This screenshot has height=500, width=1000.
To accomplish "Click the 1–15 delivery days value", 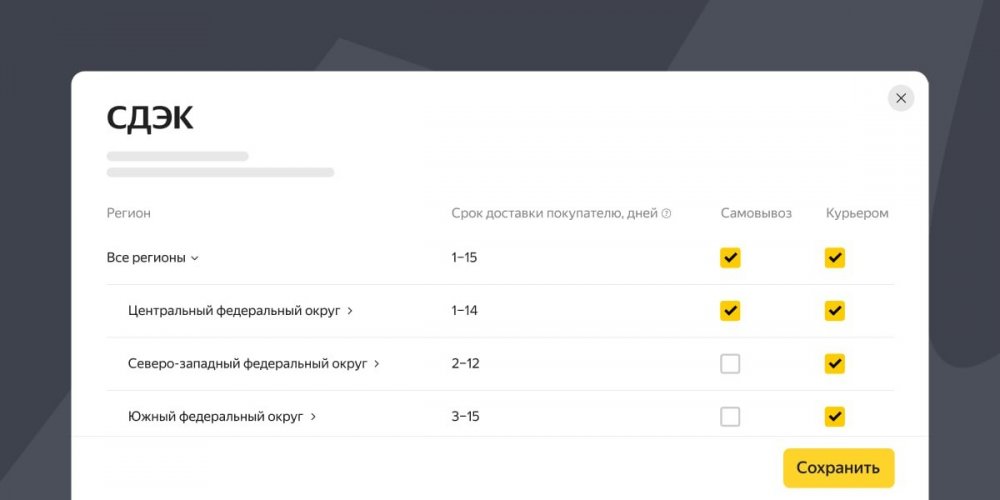I will pyautogui.click(x=464, y=258).
